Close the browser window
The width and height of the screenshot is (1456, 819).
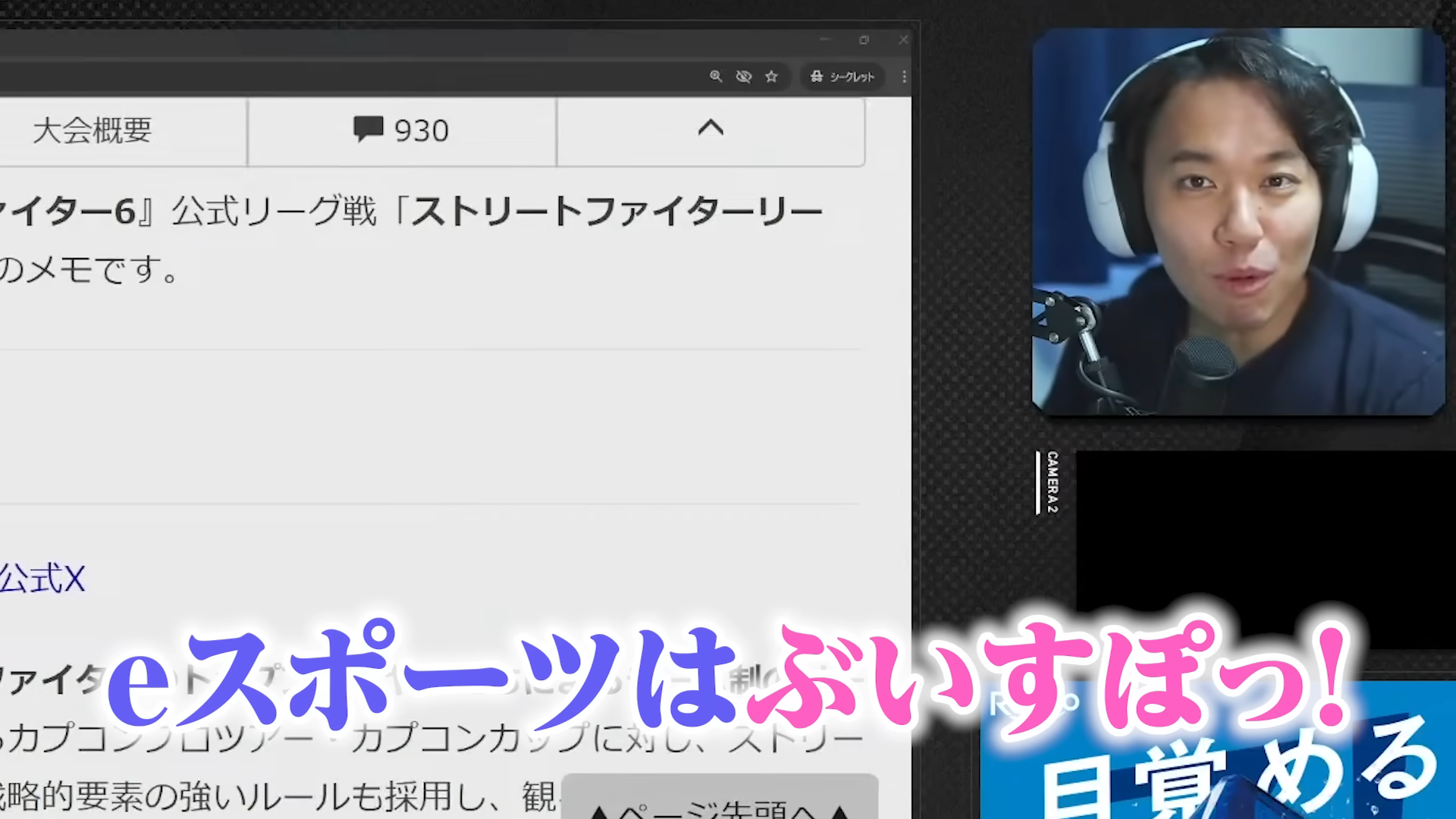pyautogui.click(x=903, y=40)
